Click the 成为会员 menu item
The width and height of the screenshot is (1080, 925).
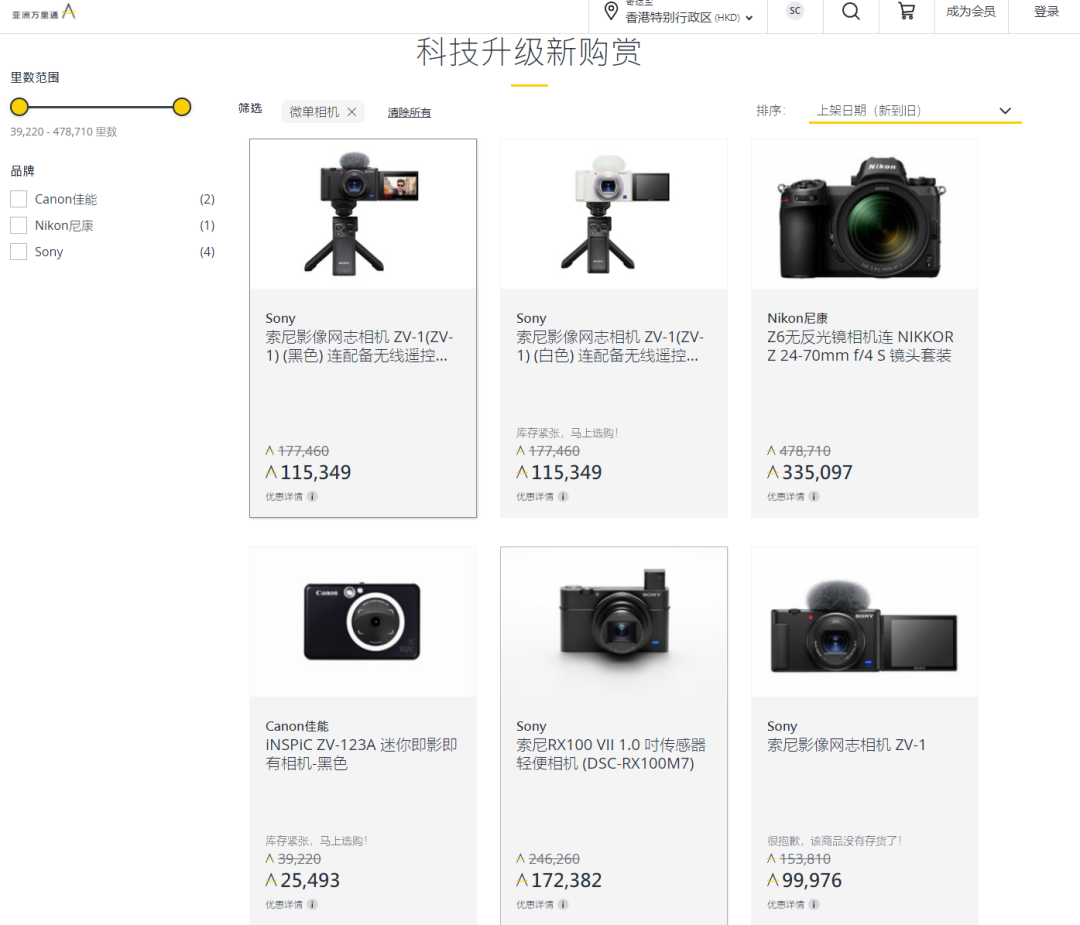pyautogui.click(x=970, y=12)
